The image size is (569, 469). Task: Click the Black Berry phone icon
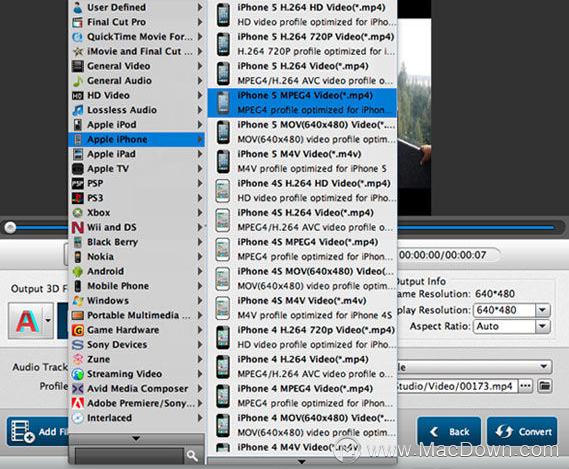tap(78, 242)
